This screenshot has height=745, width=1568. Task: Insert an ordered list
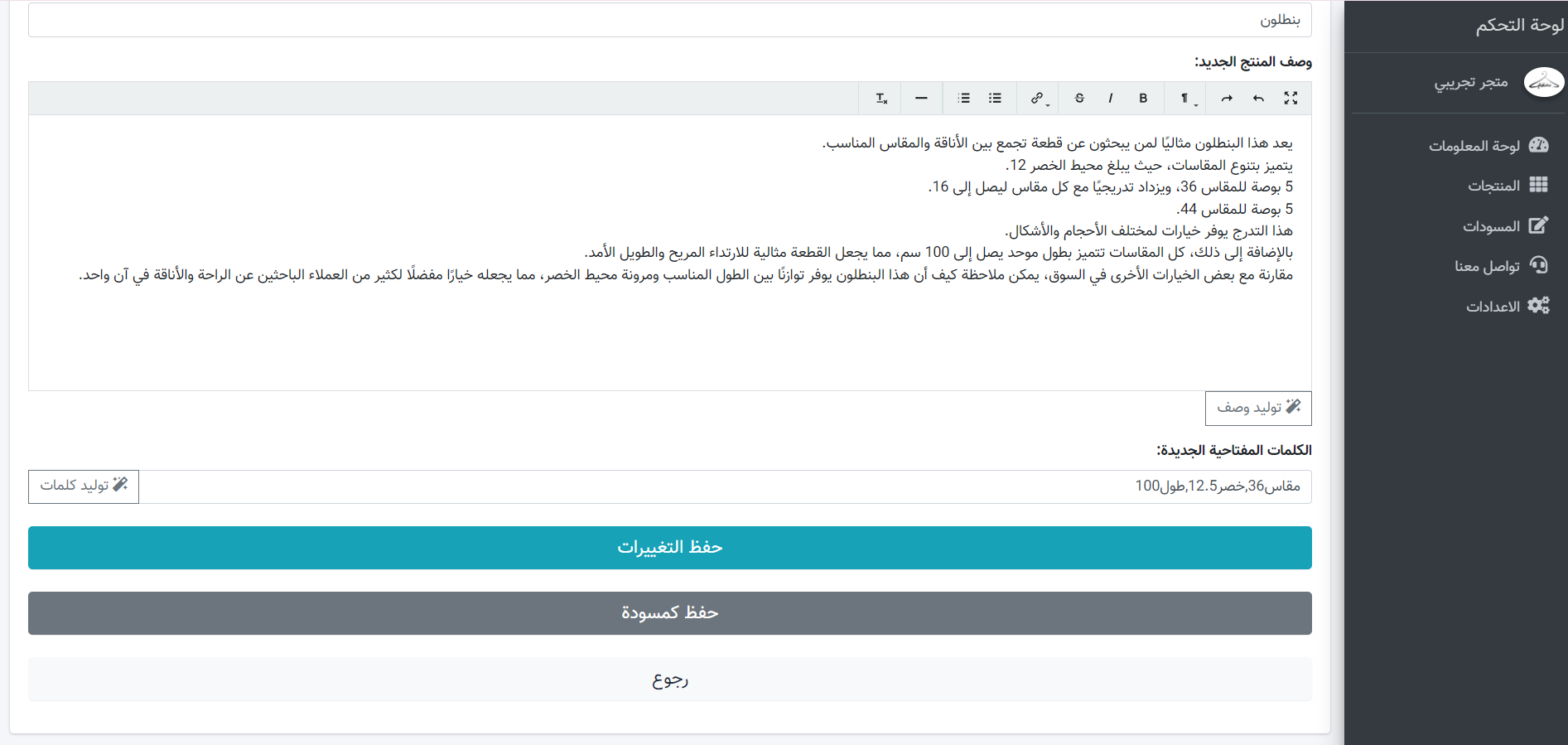pos(963,99)
